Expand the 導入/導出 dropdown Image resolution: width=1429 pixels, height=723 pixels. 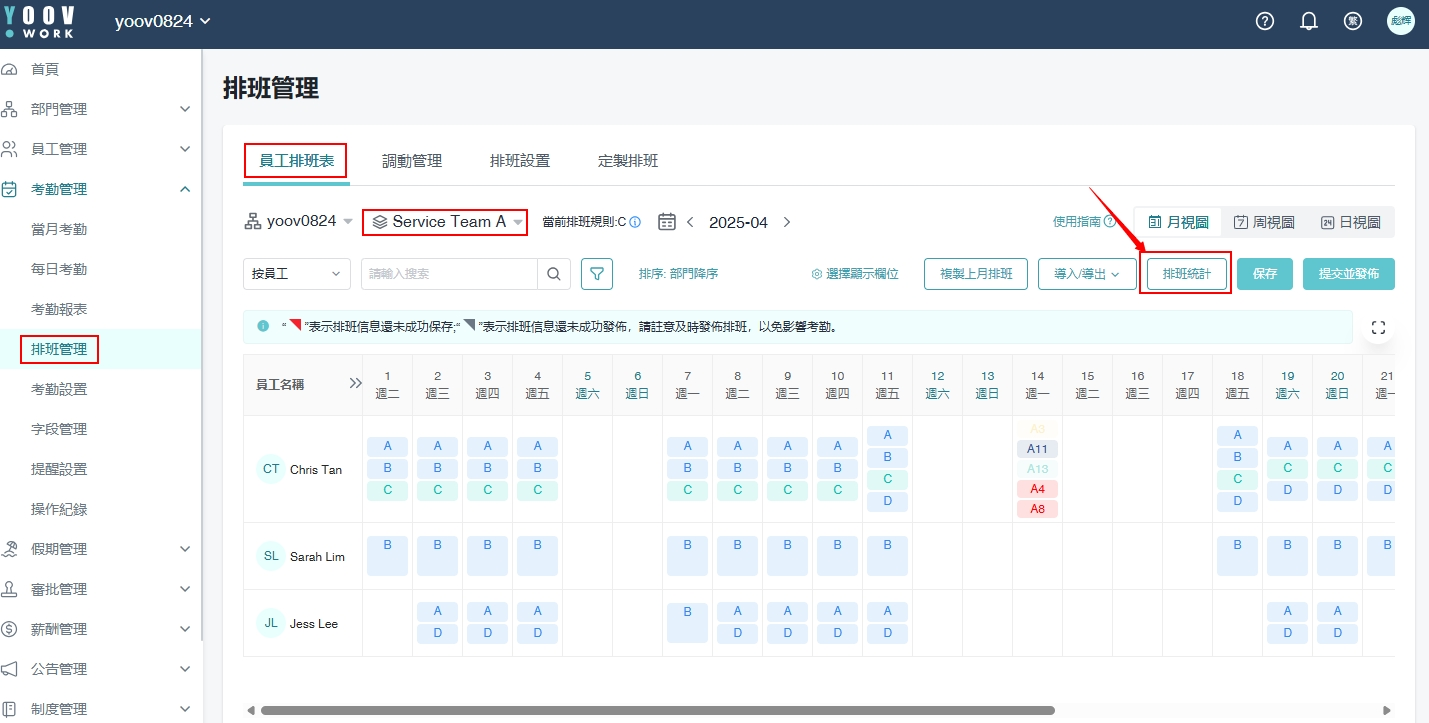pyautogui.click(x=1086, y=274)
